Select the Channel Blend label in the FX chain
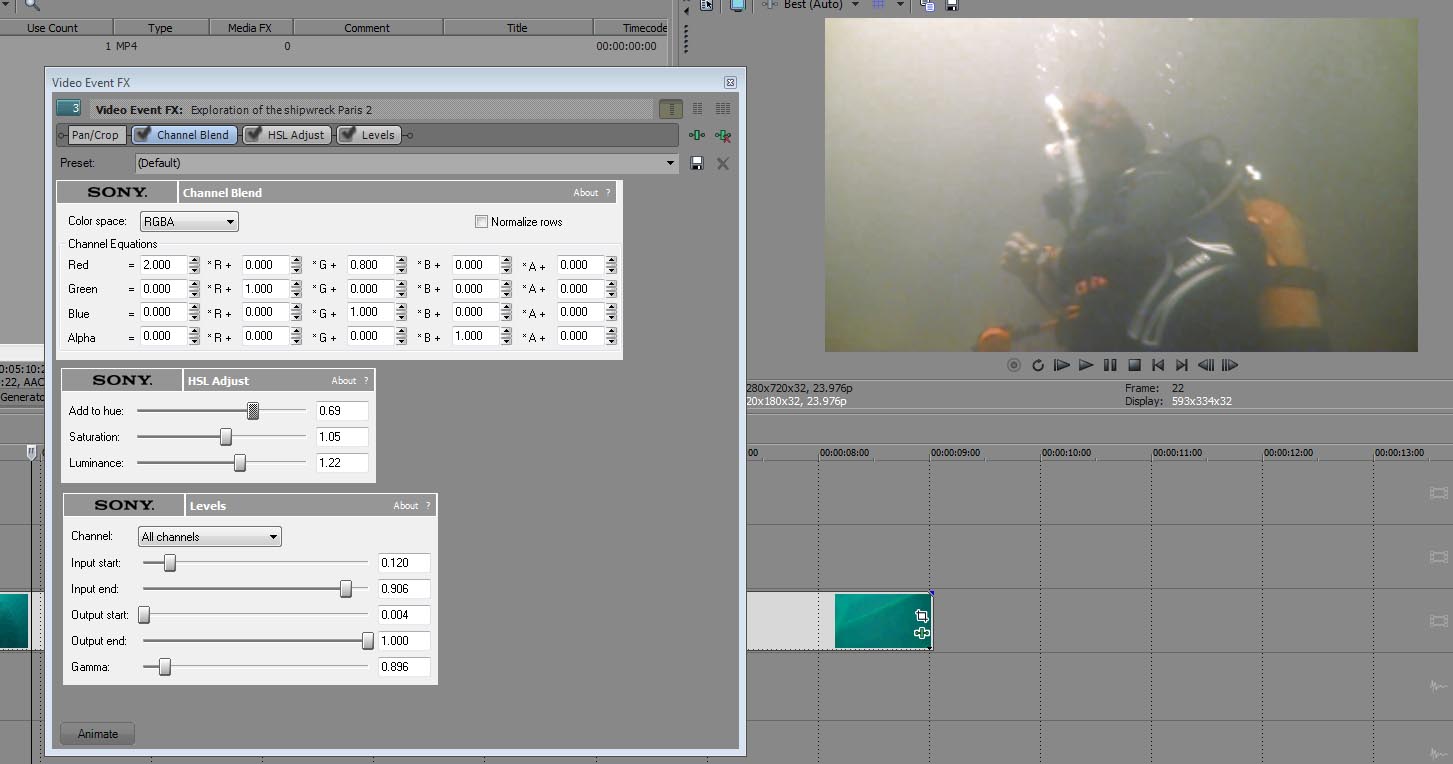This screenshot has height=764, width=1453. click(x=193, y=135)
